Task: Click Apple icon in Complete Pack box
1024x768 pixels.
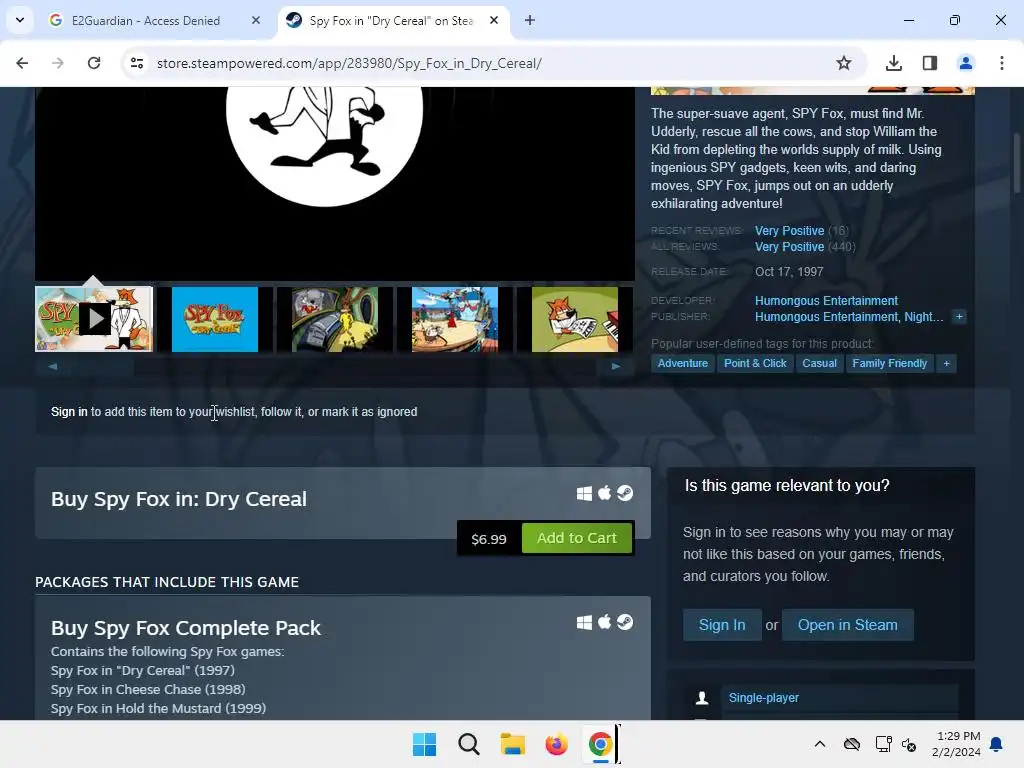Action: point(605,622)
